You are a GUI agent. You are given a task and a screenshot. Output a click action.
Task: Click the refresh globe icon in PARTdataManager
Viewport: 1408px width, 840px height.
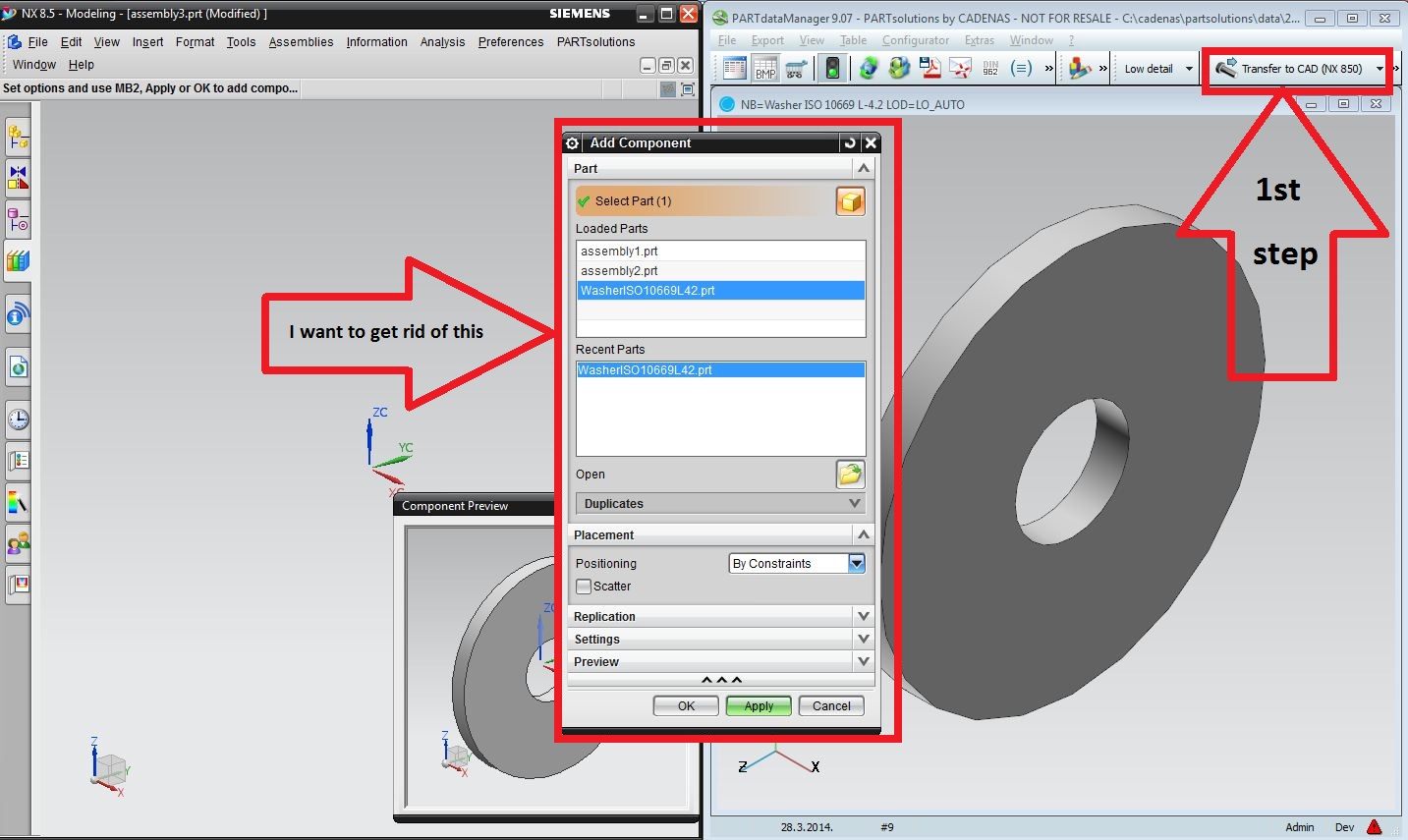click(x=868, y=69)
